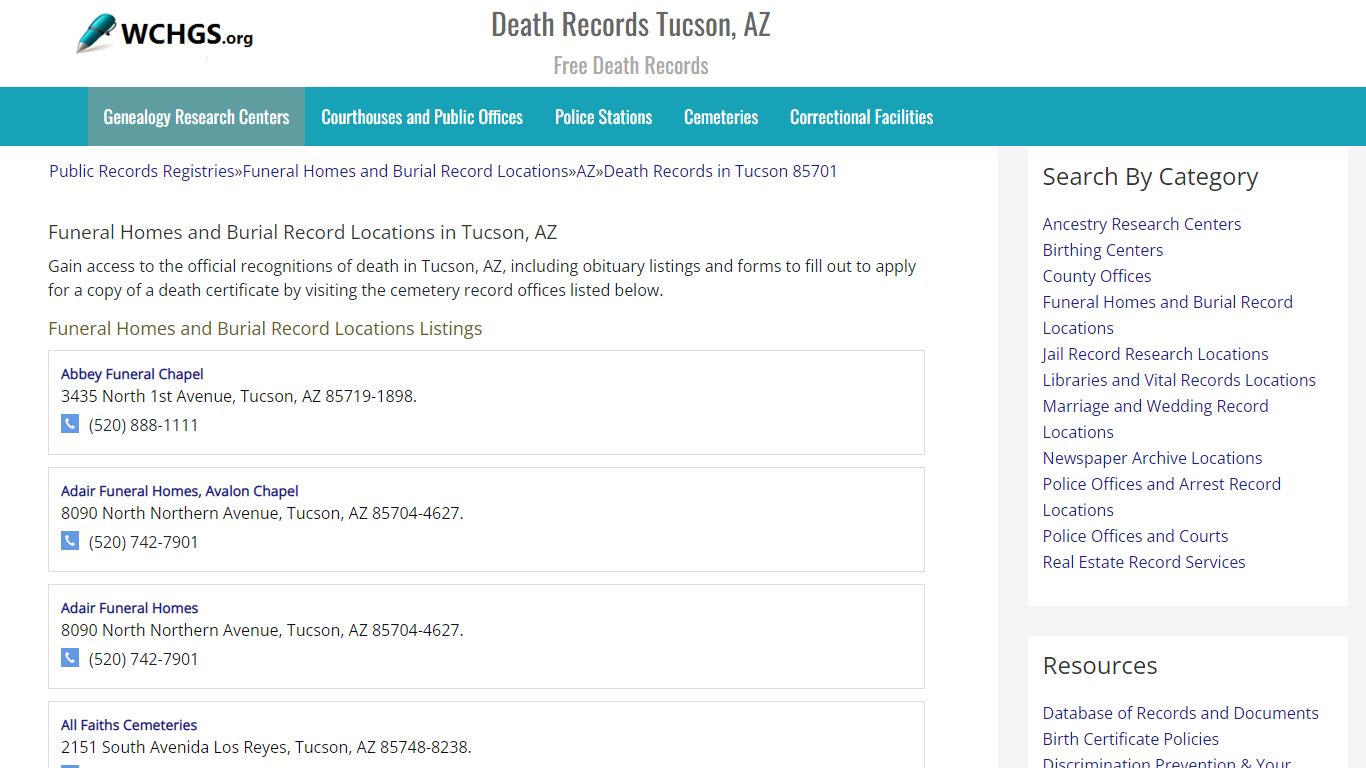Open Newspaper Archive Locations category
Viewport: 1366px width, 768px height.
click(x=1152, y=458)
